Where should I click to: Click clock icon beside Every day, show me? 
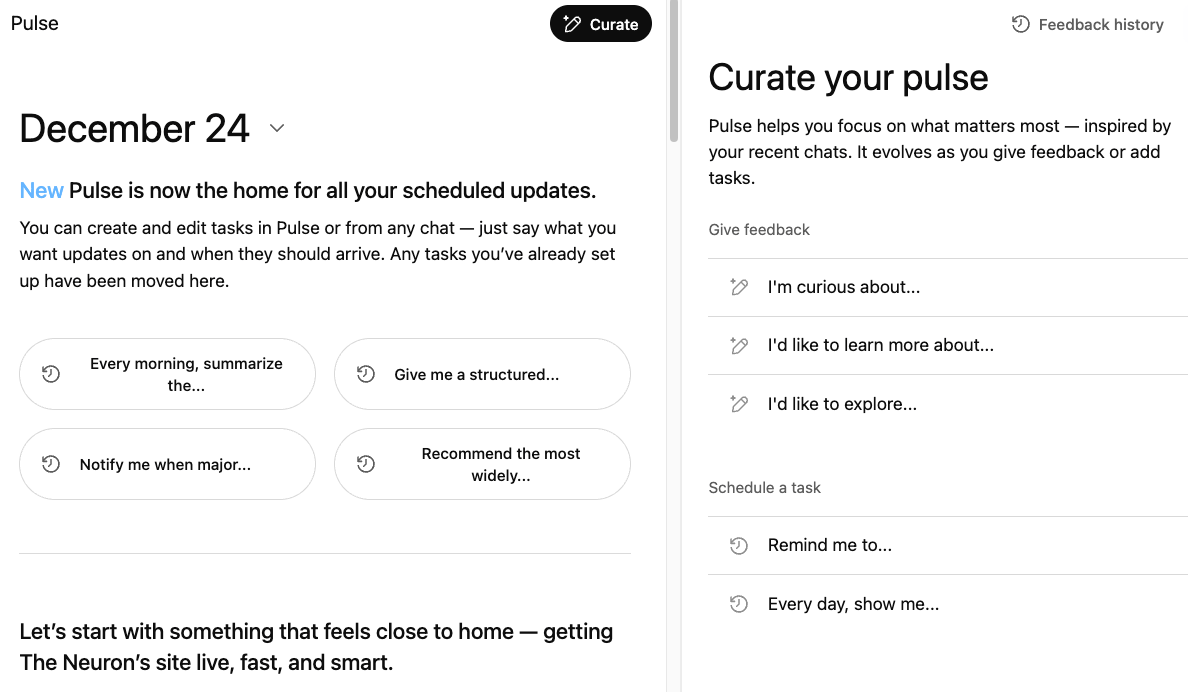tap(739, 605)
